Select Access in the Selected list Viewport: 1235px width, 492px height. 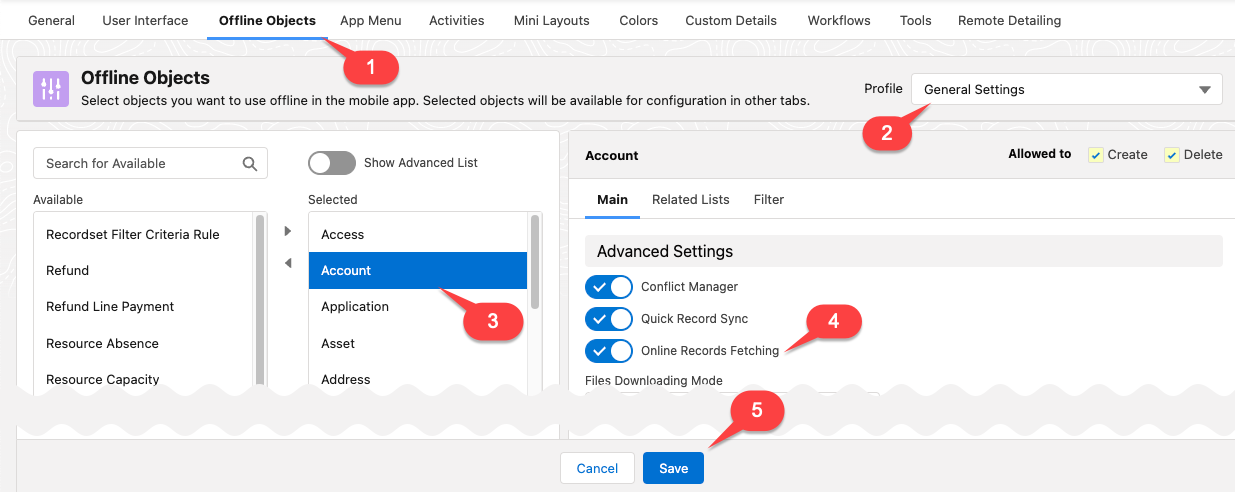click(x=418, y=234)
